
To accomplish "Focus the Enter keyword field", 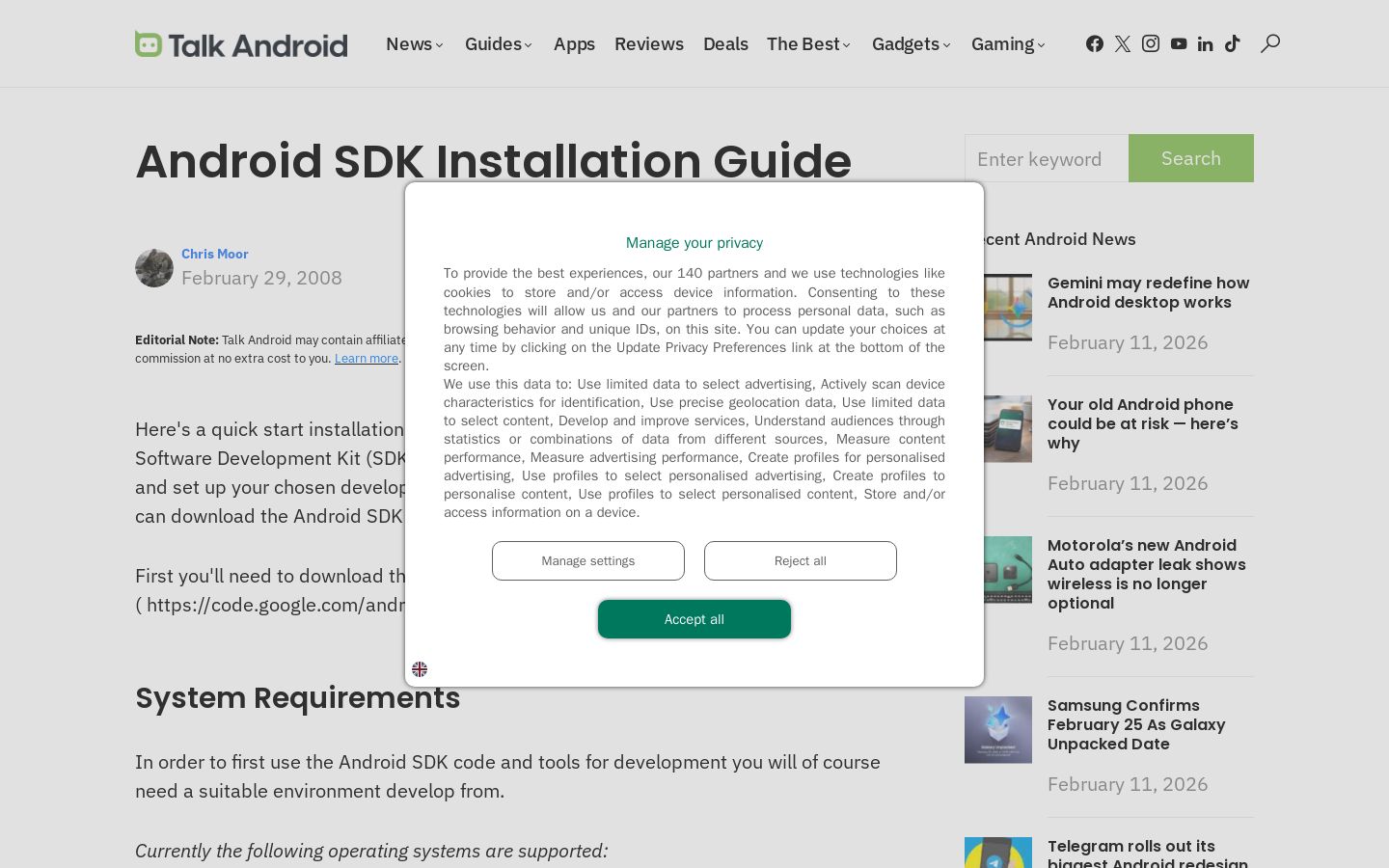I will click(x=1047, y=158).
